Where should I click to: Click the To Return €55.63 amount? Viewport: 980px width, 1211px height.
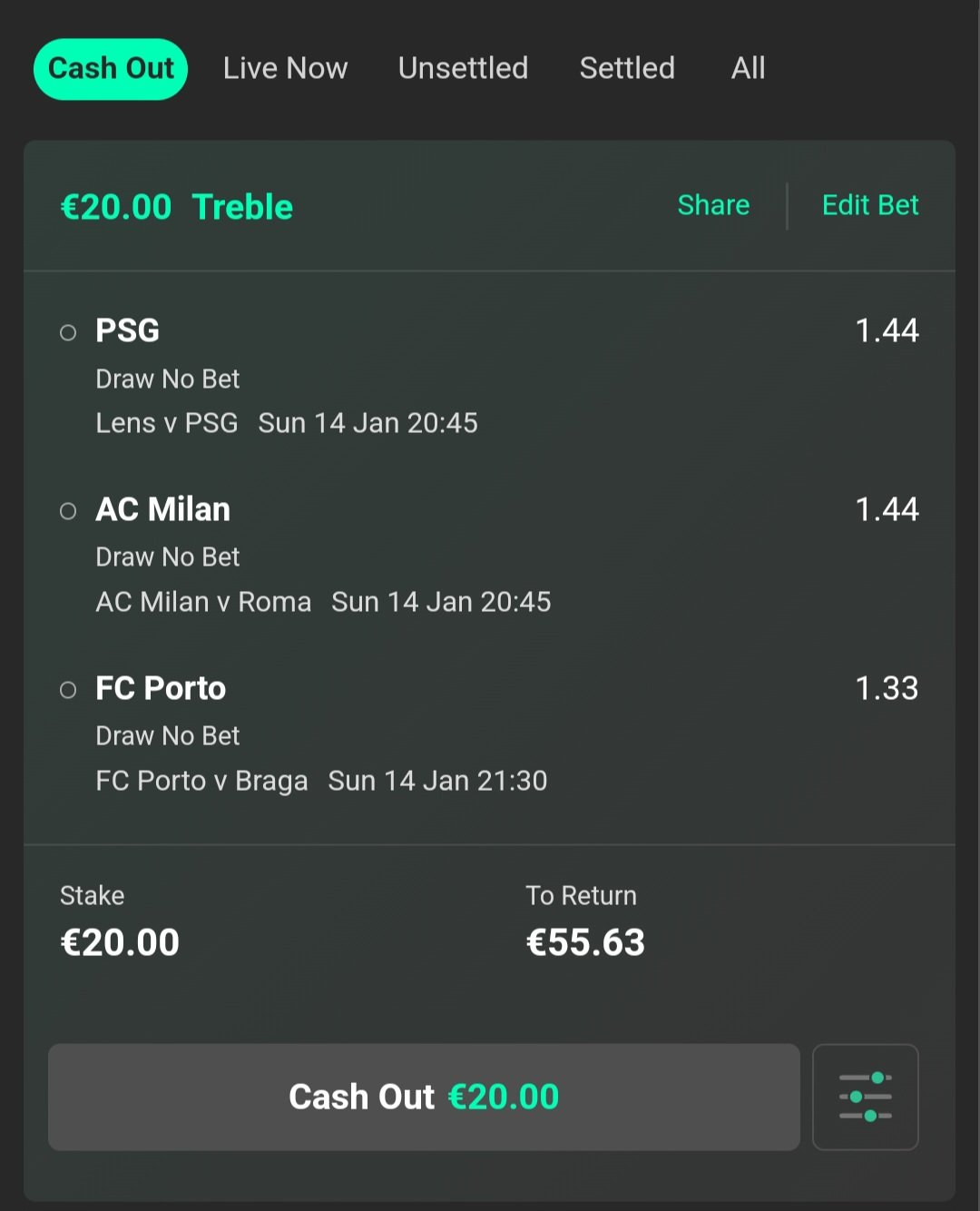pyautogui.click(x=585, y=942)
